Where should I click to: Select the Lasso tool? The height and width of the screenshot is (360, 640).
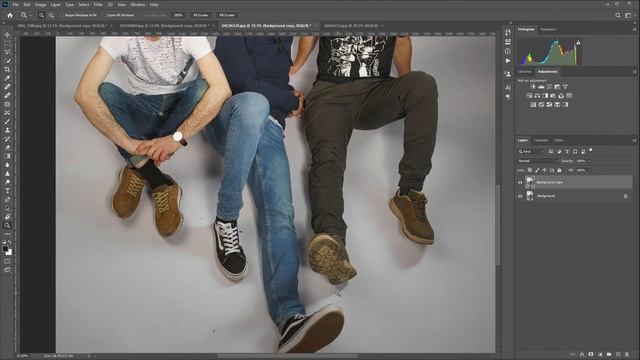[7, 52]
